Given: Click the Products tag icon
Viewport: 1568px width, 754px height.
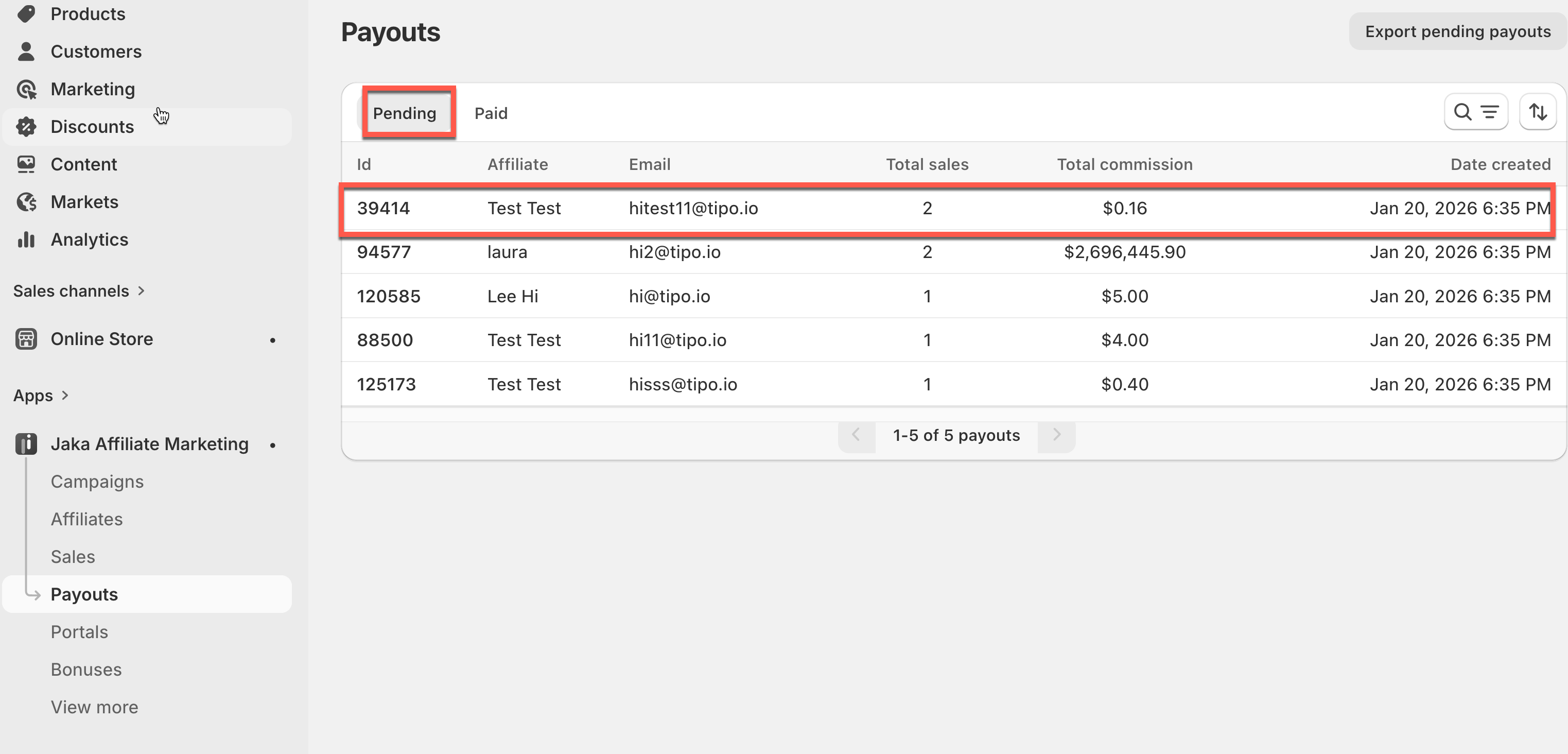Looking at the screenshot, I should point(26,13).
